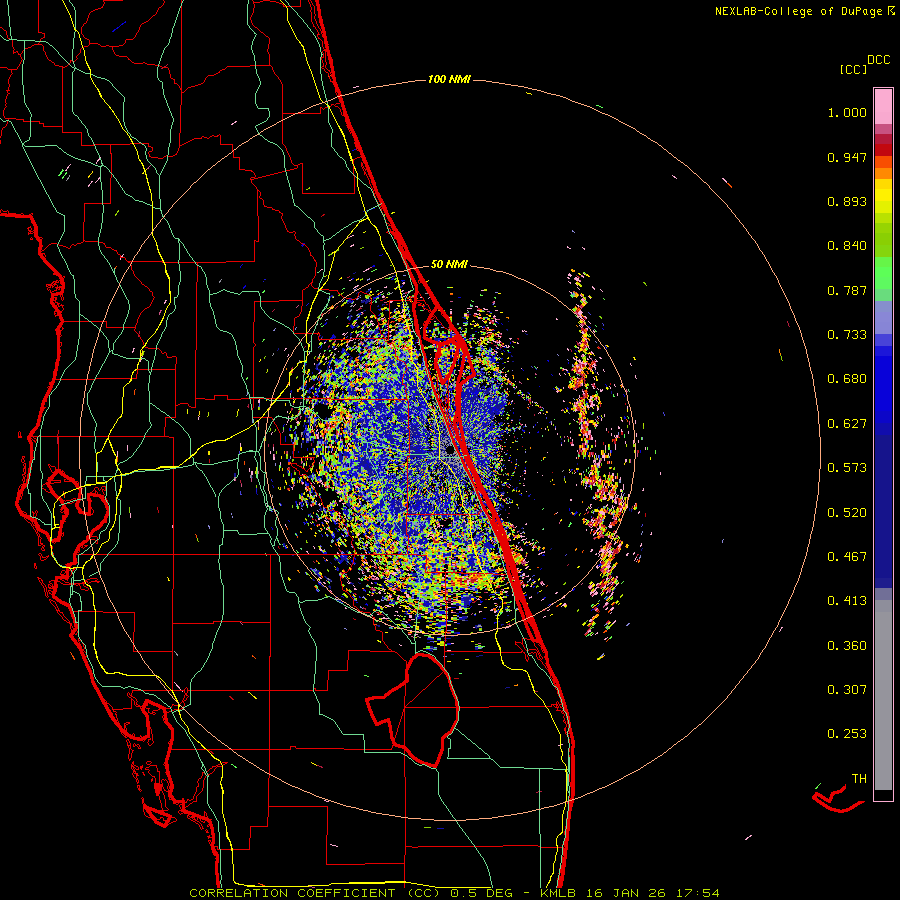The height and width of the screenshot is (900, 900).
Task: Click the 50 NMI range ring label
Action: pos(449,265)
